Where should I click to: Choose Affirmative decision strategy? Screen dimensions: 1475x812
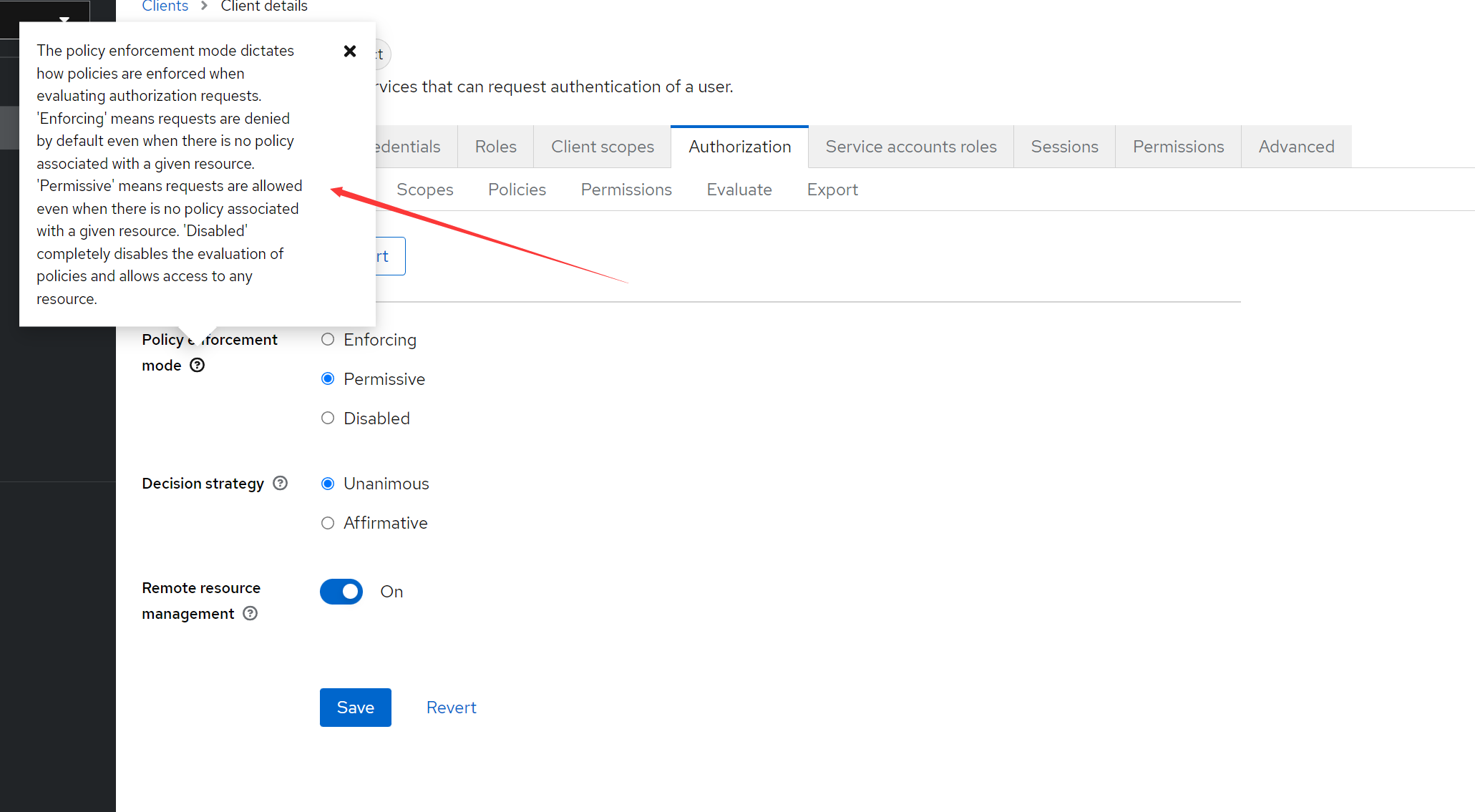click(328, 523)
